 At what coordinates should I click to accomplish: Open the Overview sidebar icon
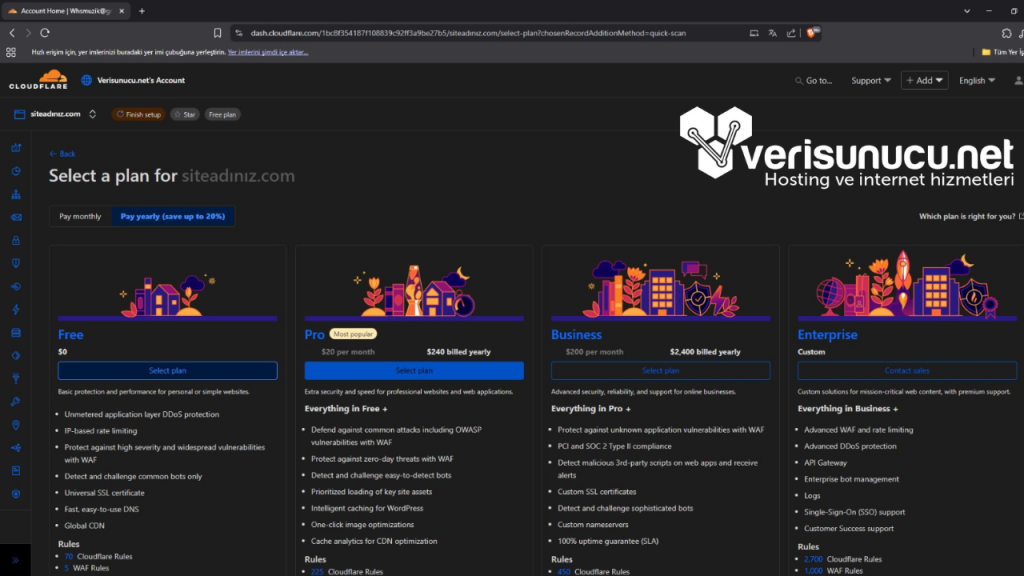point(16,148)
